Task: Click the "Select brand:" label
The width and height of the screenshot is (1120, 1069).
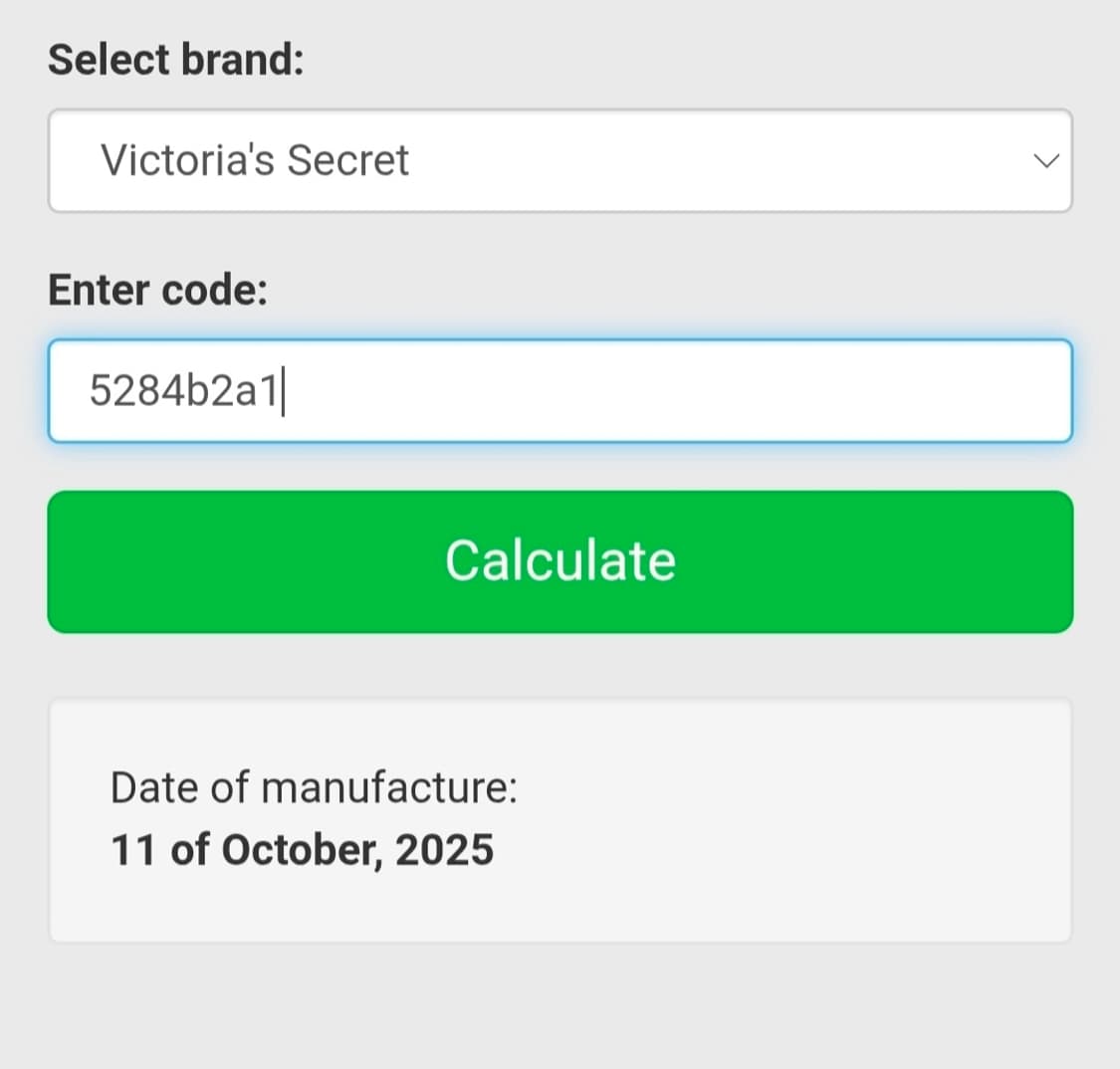Action: tap(176, 60)
